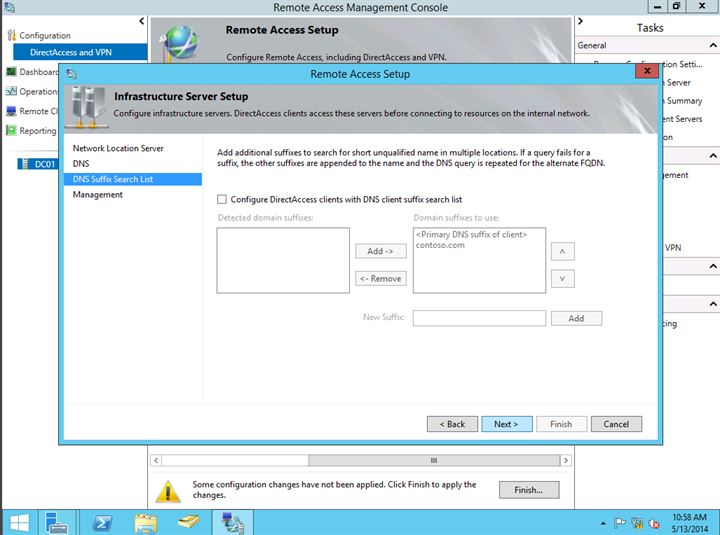Click the network tray icon
The width and height of the screenshot is (720, 535).
(637, 523)
